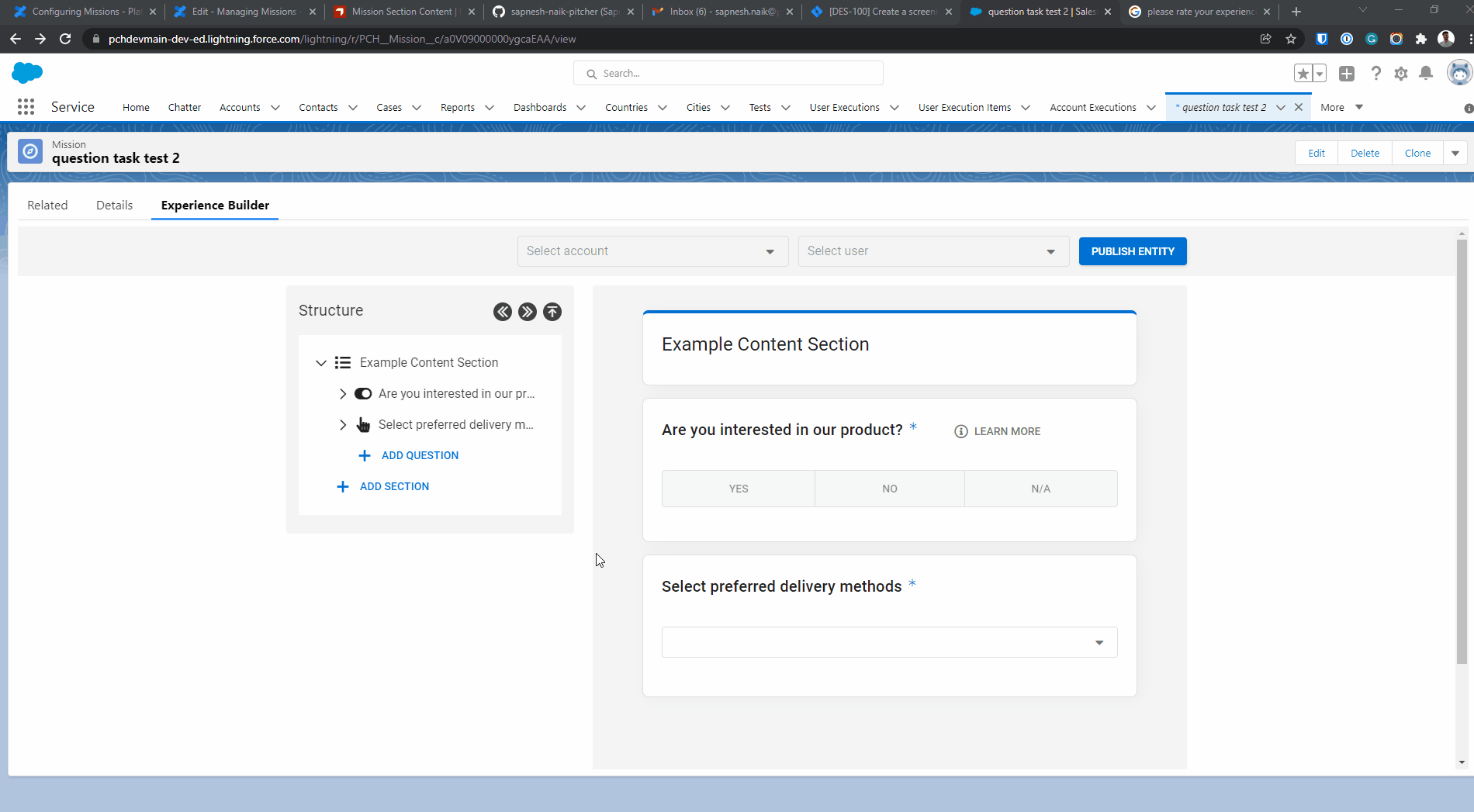Select YES for product interest question
Viewport: 1474px width, 812px height.
pos(738,489)
